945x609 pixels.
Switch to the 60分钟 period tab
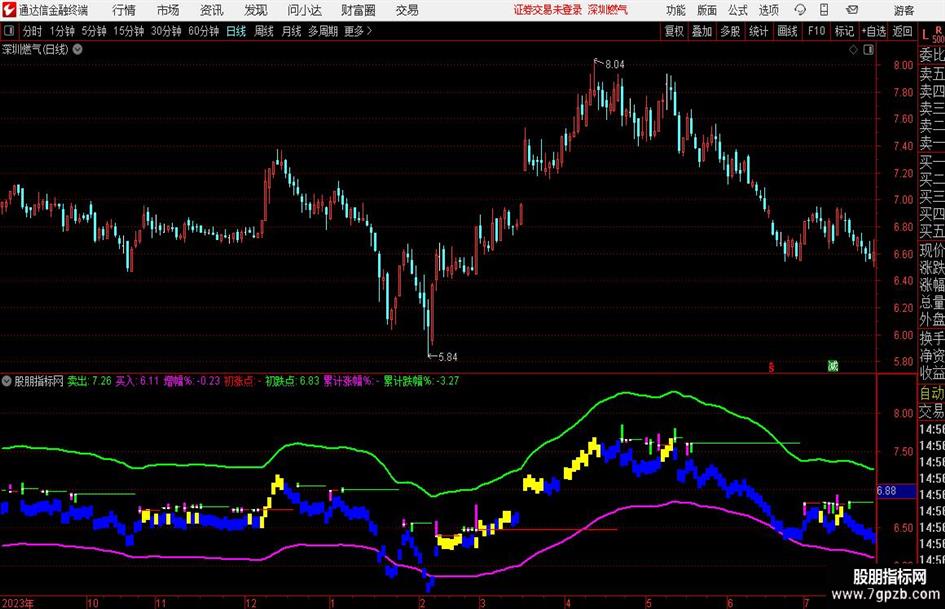pyautogui.click(x=204, y=31)
